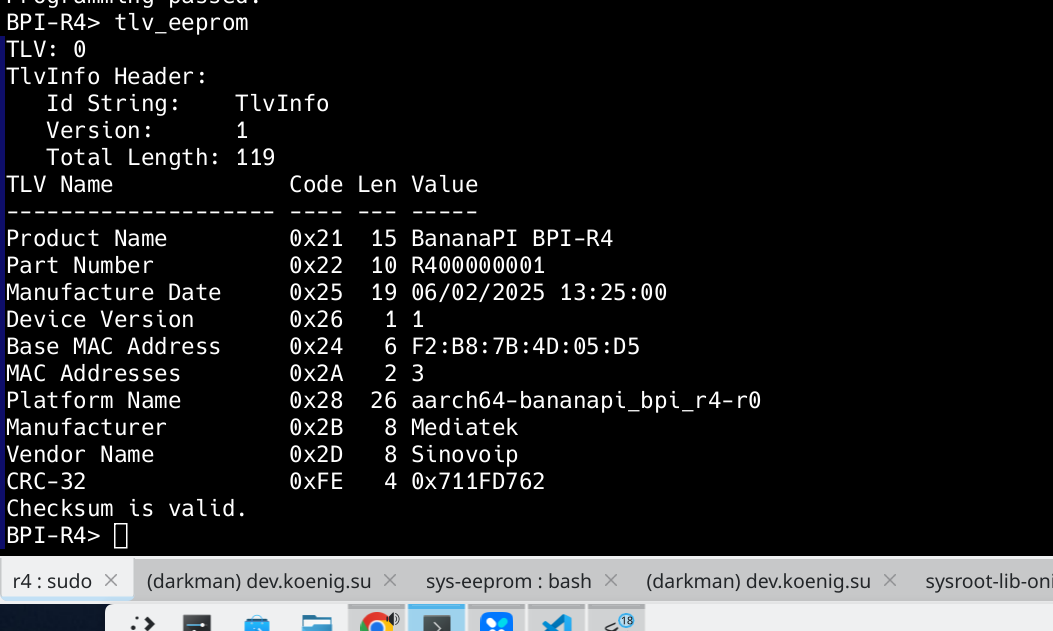Switch to second '(darkman) dev.koenig.su' tab

click(758, 581)
